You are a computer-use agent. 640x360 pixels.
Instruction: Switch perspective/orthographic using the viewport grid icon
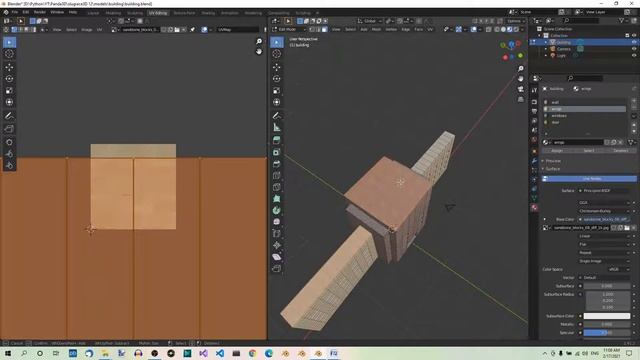pos(520,99)
